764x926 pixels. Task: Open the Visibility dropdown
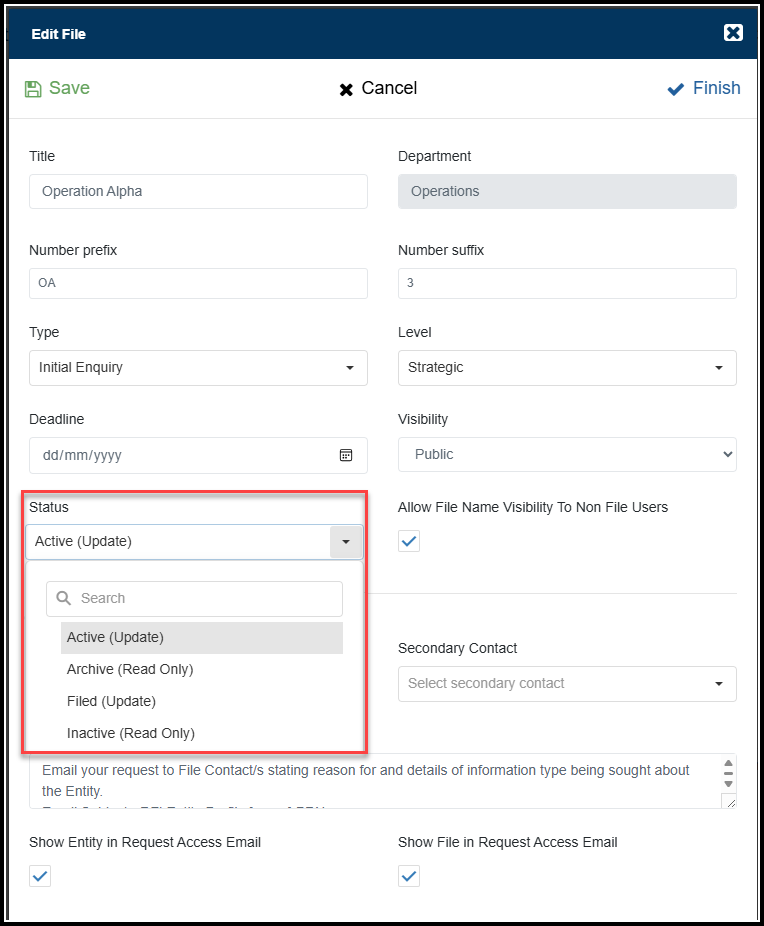pyautogui.click(x=567, y=454)
